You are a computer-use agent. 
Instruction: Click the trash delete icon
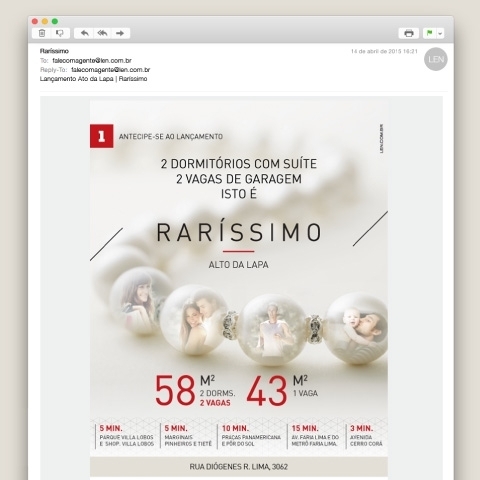tap(42, 33)
